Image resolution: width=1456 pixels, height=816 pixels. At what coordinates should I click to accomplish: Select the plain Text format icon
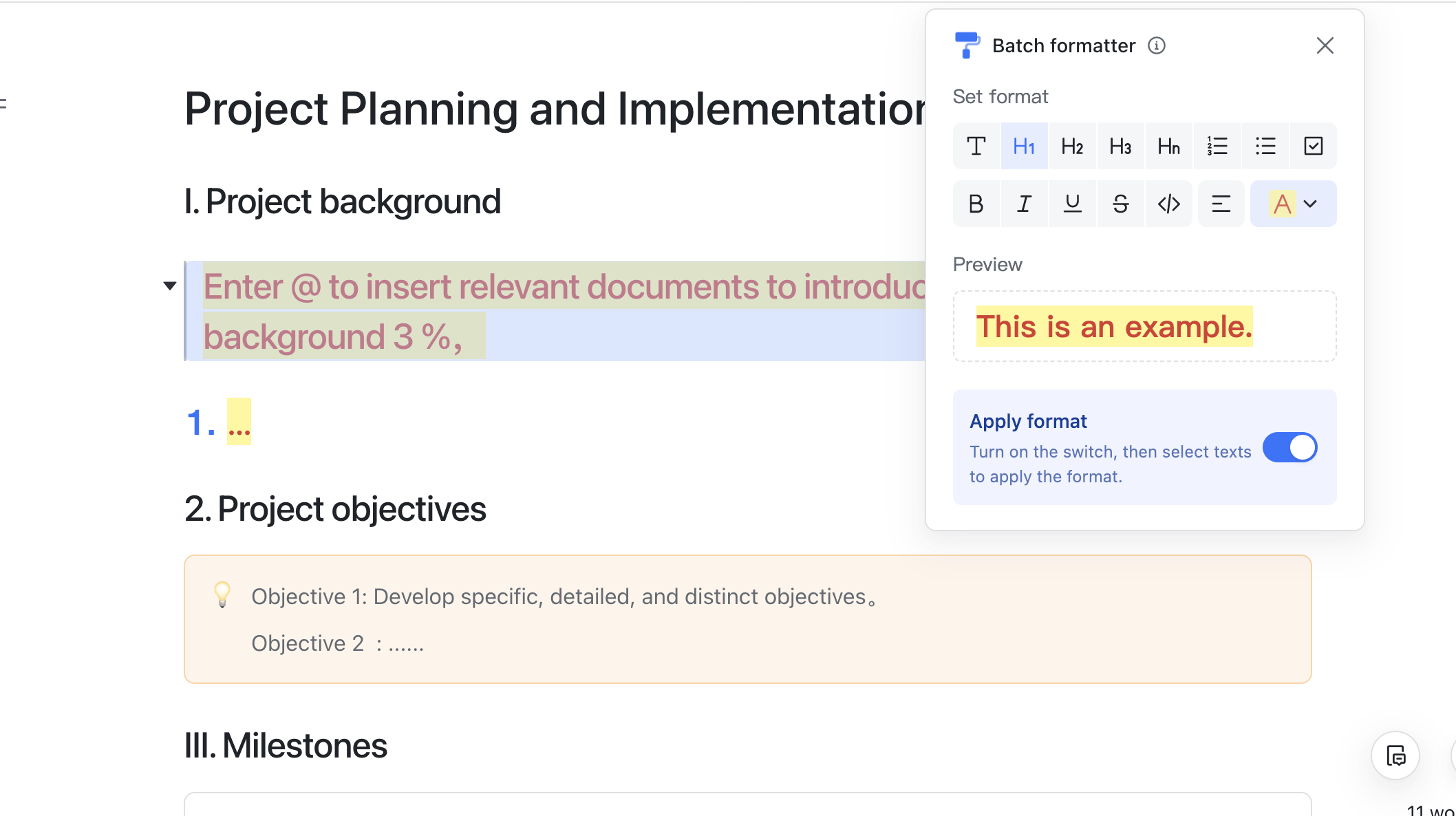(976, 146)
